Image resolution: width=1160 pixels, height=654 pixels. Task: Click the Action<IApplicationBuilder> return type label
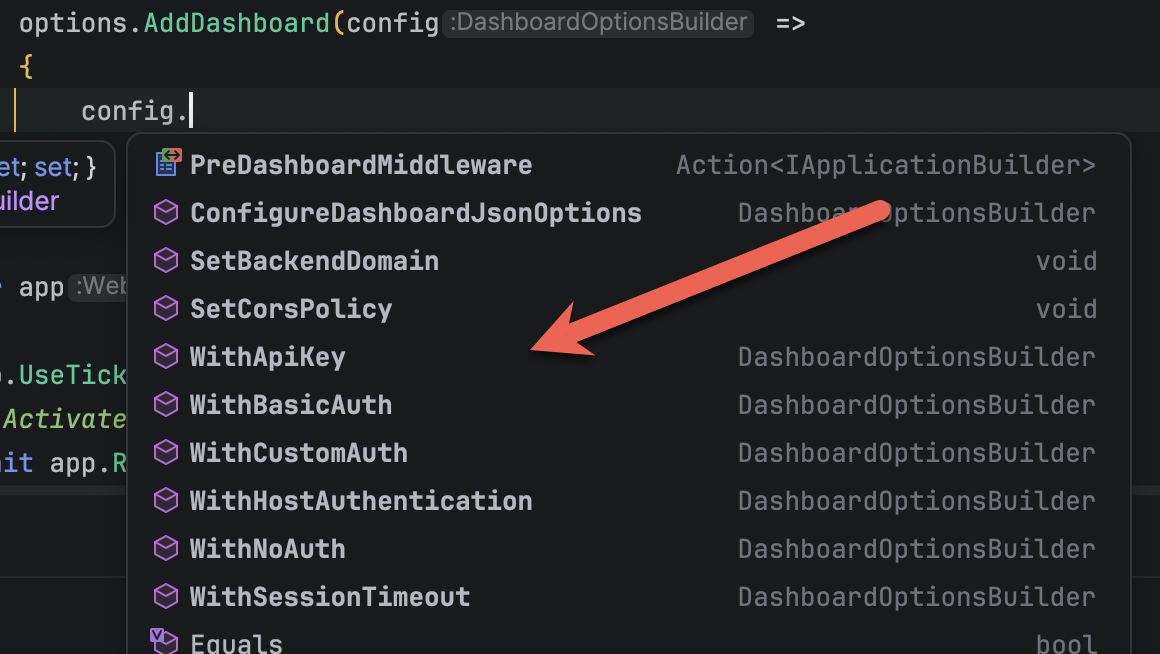886,165
